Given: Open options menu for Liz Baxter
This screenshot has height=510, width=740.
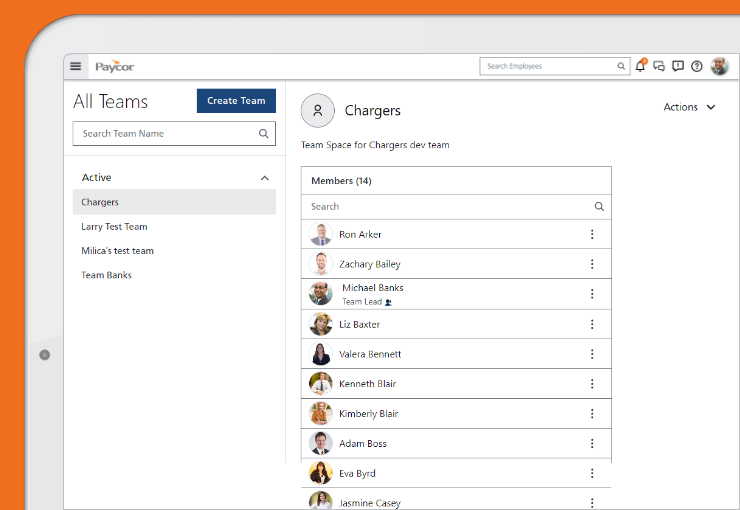Looking at the screenshot, I should click(x=592, y=324).
